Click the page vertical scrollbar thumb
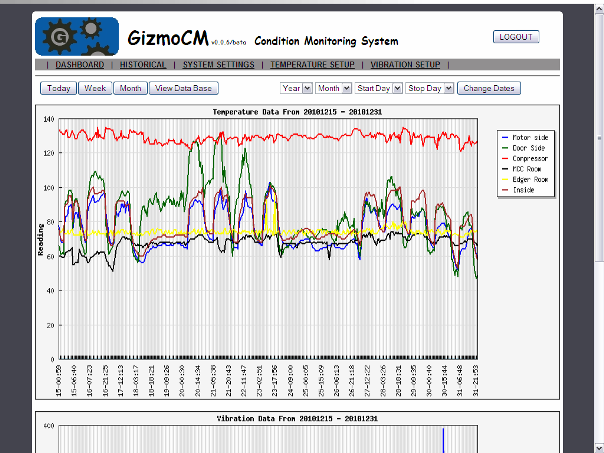Image resolution: width=604 pixels, height=453 pixels. click(599, 138)
